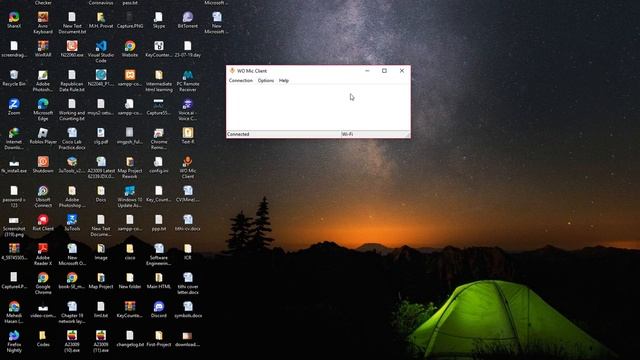Select the Roblox Player icon

[x=43, y=136]
